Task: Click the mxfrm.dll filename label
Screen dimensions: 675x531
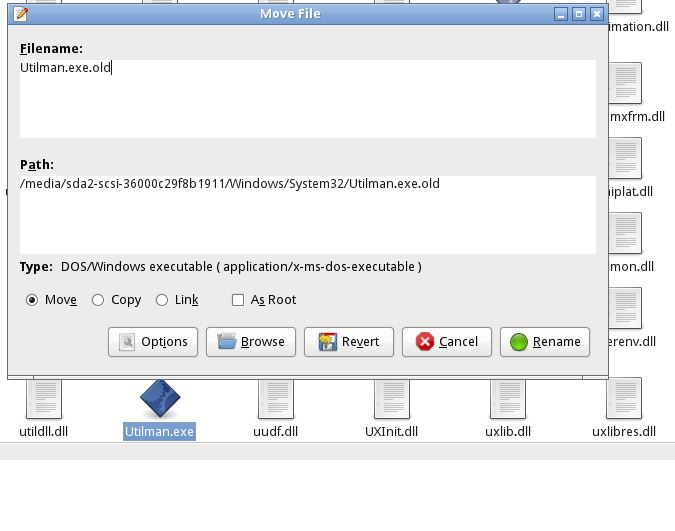Action: pos(637,117)
